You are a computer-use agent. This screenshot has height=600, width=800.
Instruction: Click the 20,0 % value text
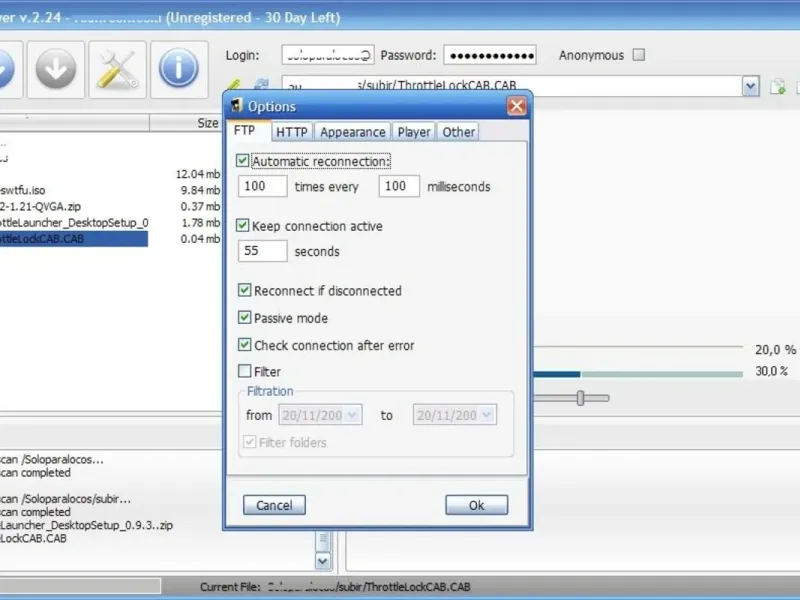[x=775, y=349]
